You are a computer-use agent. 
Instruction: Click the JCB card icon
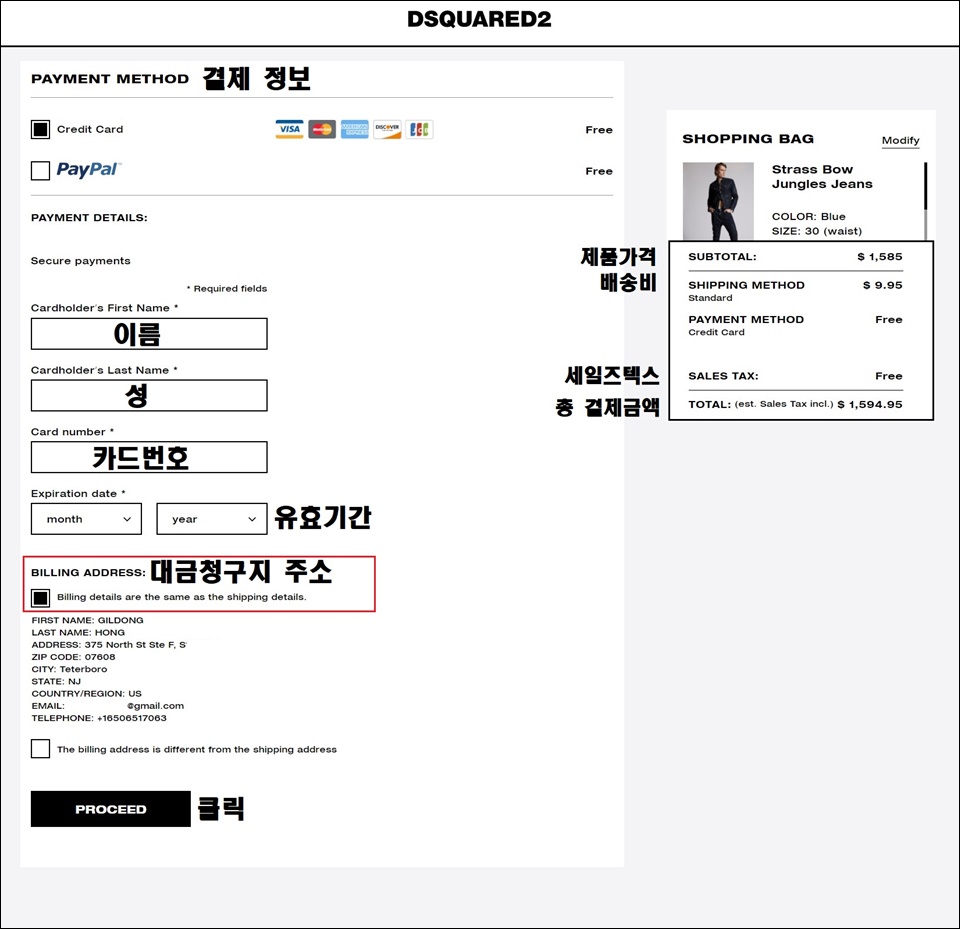click(419, 129)
